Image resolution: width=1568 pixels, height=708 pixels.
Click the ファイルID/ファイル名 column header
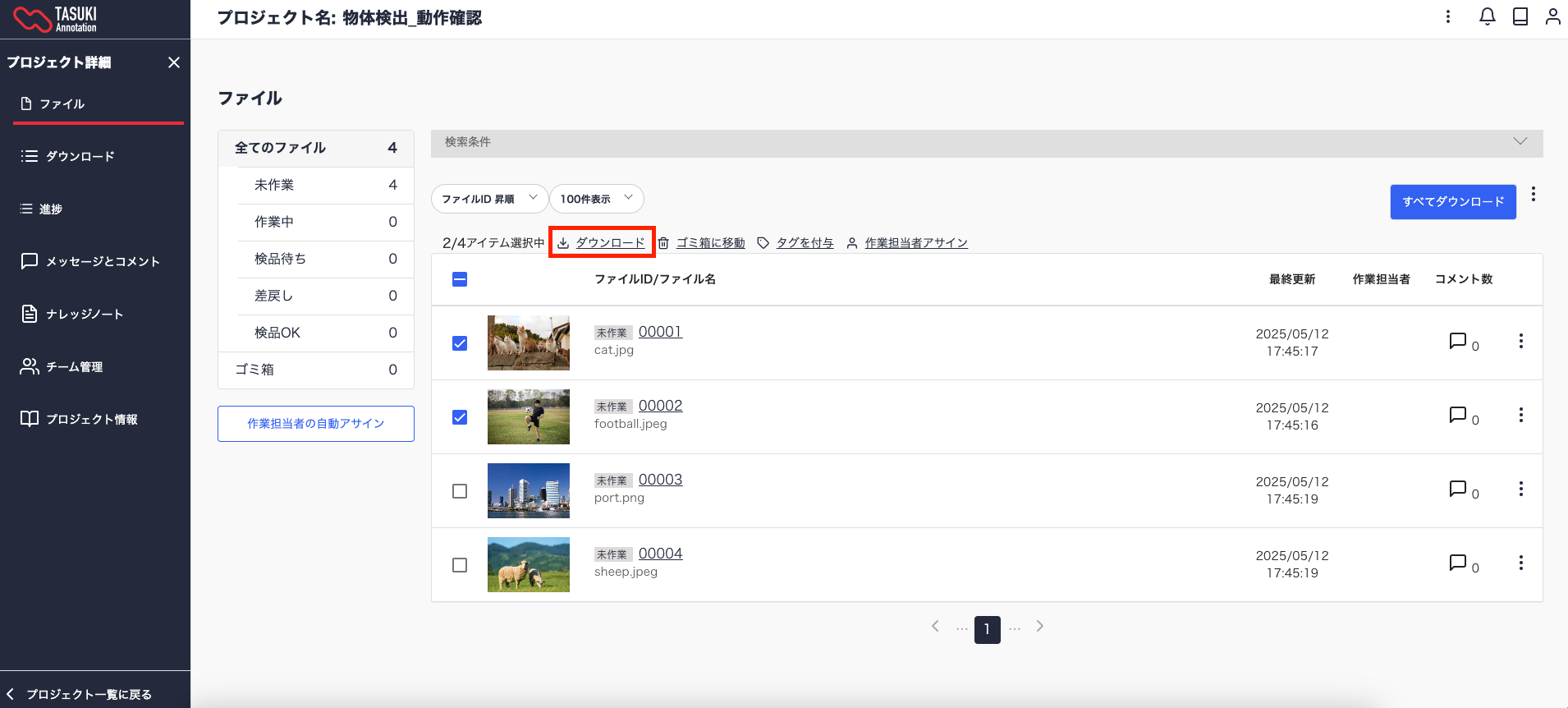tap(655, 279)
